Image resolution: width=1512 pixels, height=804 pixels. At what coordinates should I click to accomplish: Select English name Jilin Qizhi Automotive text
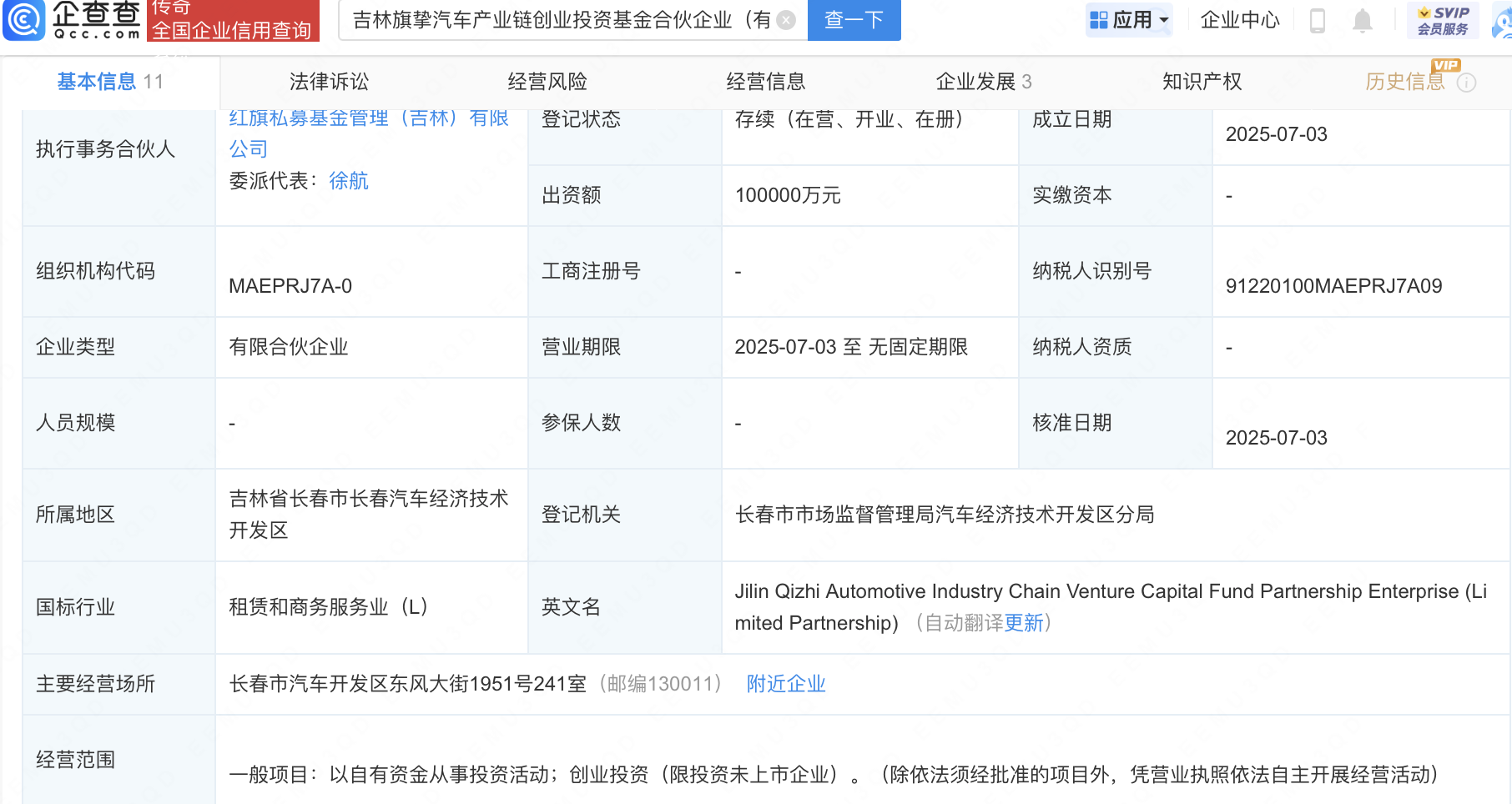[x=1111, y=607]
